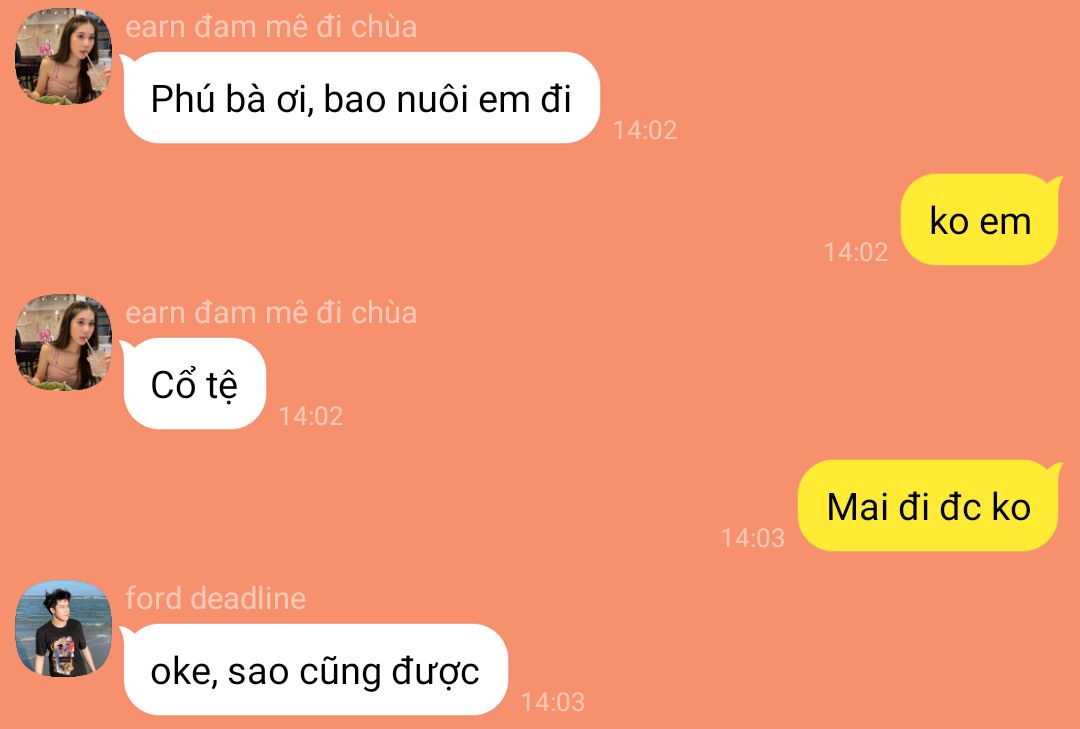Open ford deadline's profile avatar
The height and width of the screenshot is (729, 1080).
point(63,628)
